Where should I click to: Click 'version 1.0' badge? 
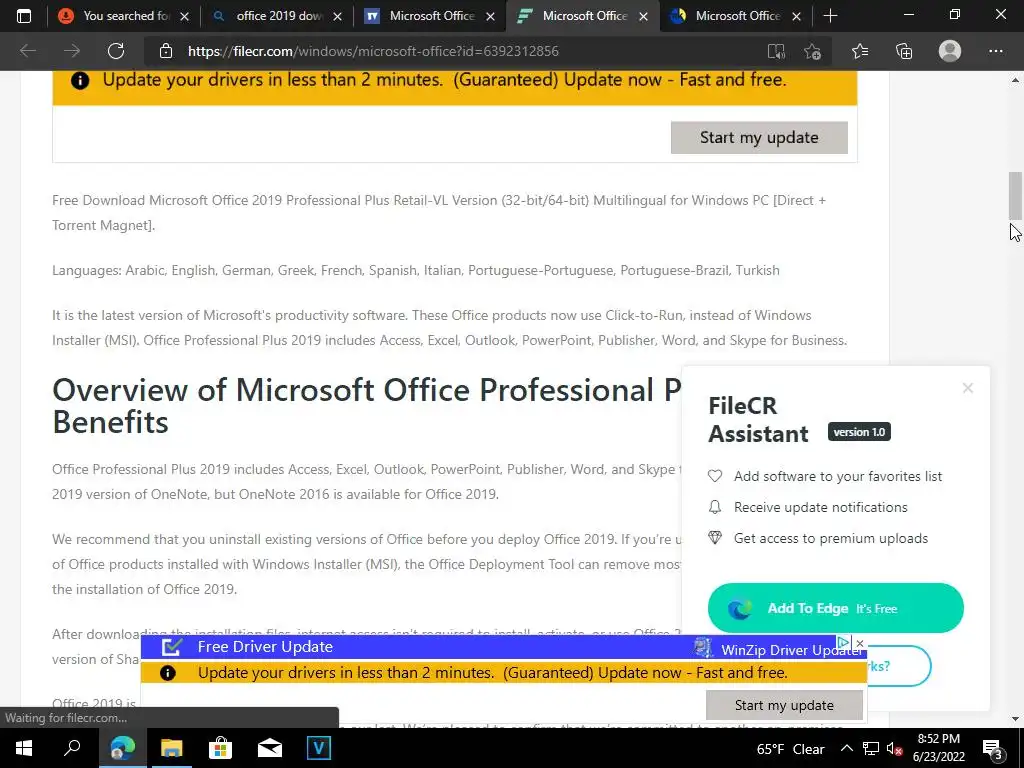pyautogui.click(x=859, y=432)
